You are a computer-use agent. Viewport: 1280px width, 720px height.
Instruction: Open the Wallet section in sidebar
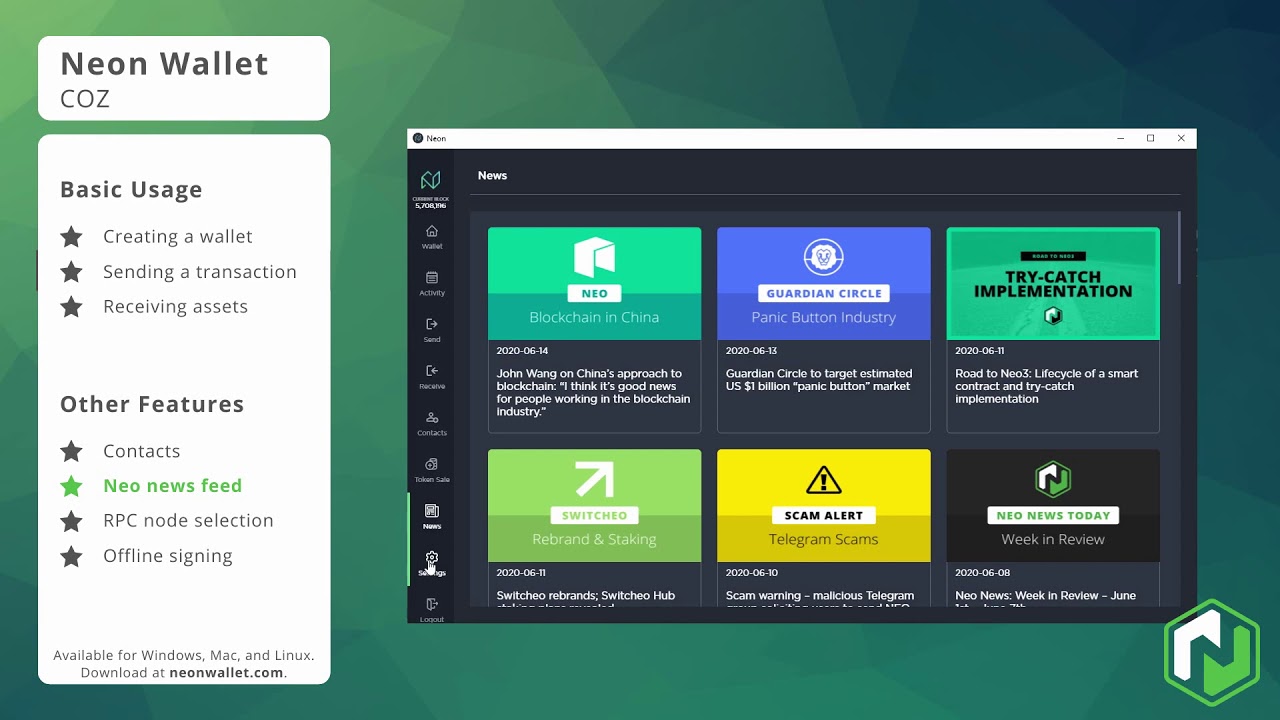coord(431,237)
